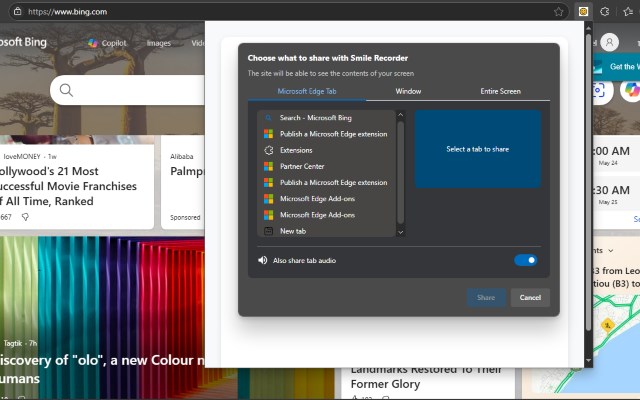Select the second Publish a Microsoft Edge extension row
Viewport: 640px width, 400px height.
point(326,182)
